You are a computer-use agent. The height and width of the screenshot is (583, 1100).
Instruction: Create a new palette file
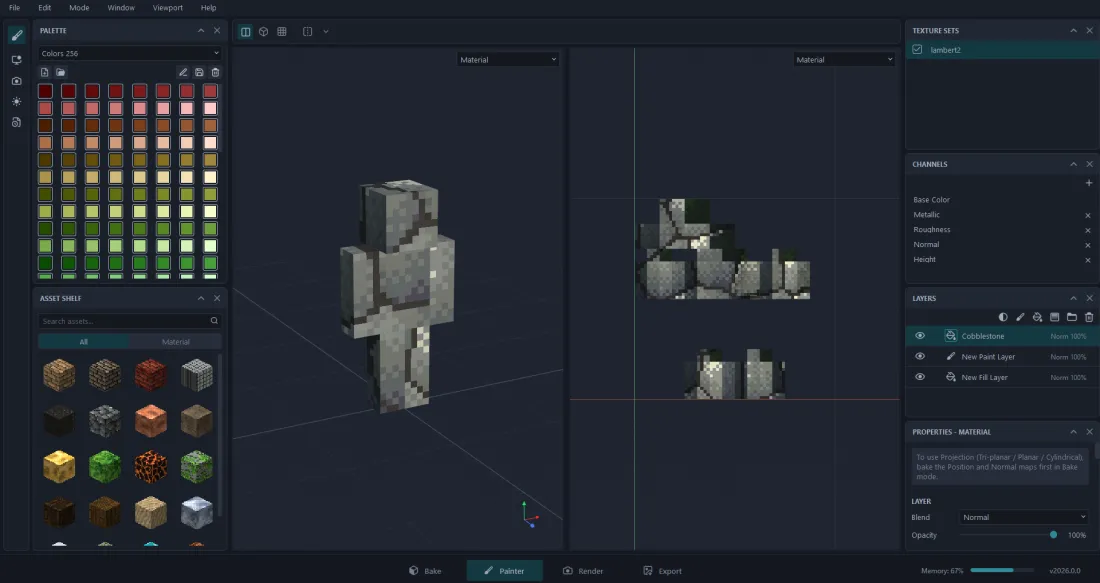pos(45,72)
